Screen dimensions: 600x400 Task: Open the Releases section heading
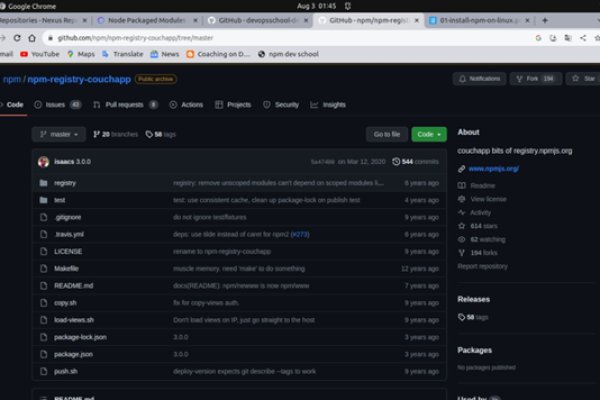pyautogui.click(x=473, y=299)
